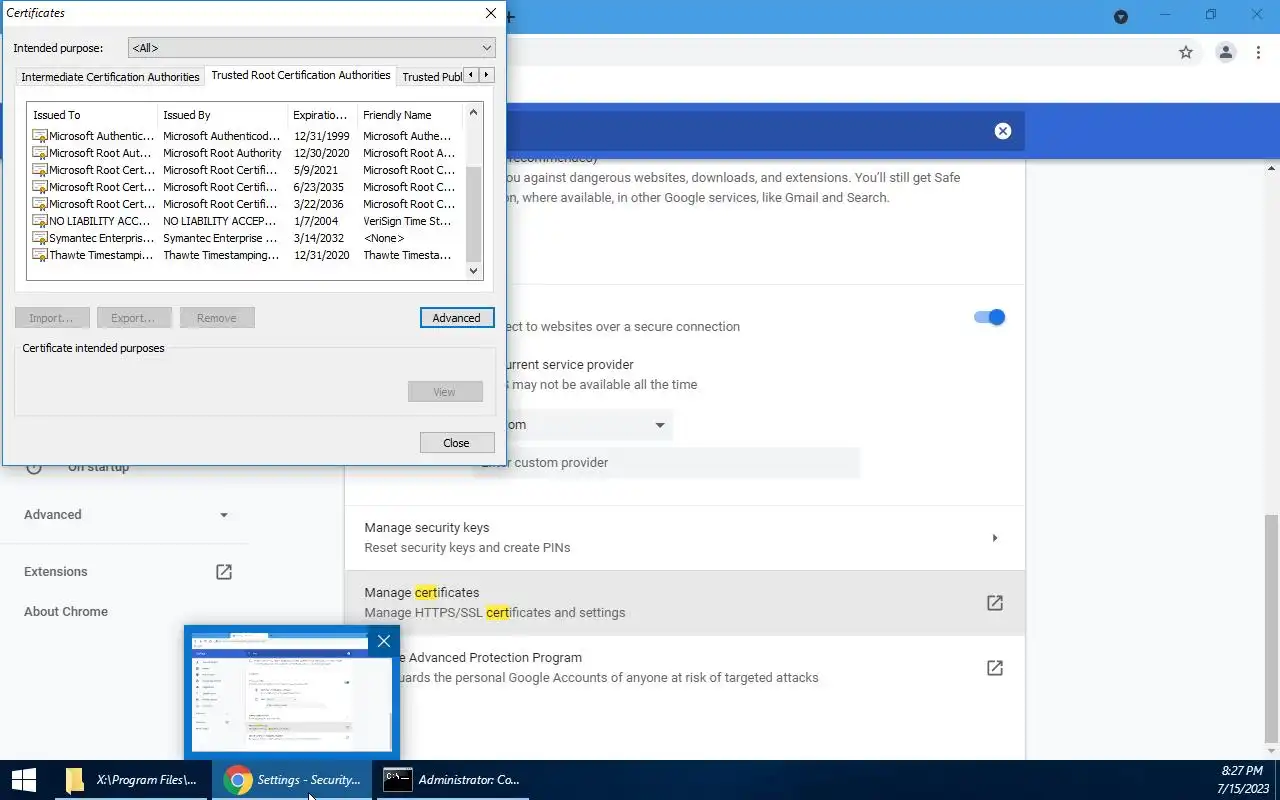This screenshot has height=800, width=1280.
Task: Expand Manage security keys arrow
Action: tap(995, 538)
